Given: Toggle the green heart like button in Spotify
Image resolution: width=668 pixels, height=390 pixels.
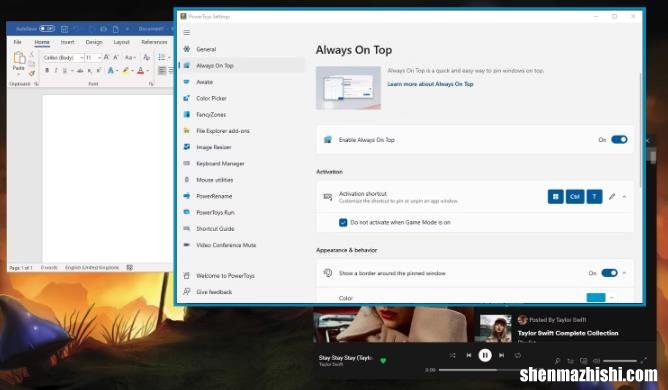Looking at the screenshot, I should (x=383, y=361).
